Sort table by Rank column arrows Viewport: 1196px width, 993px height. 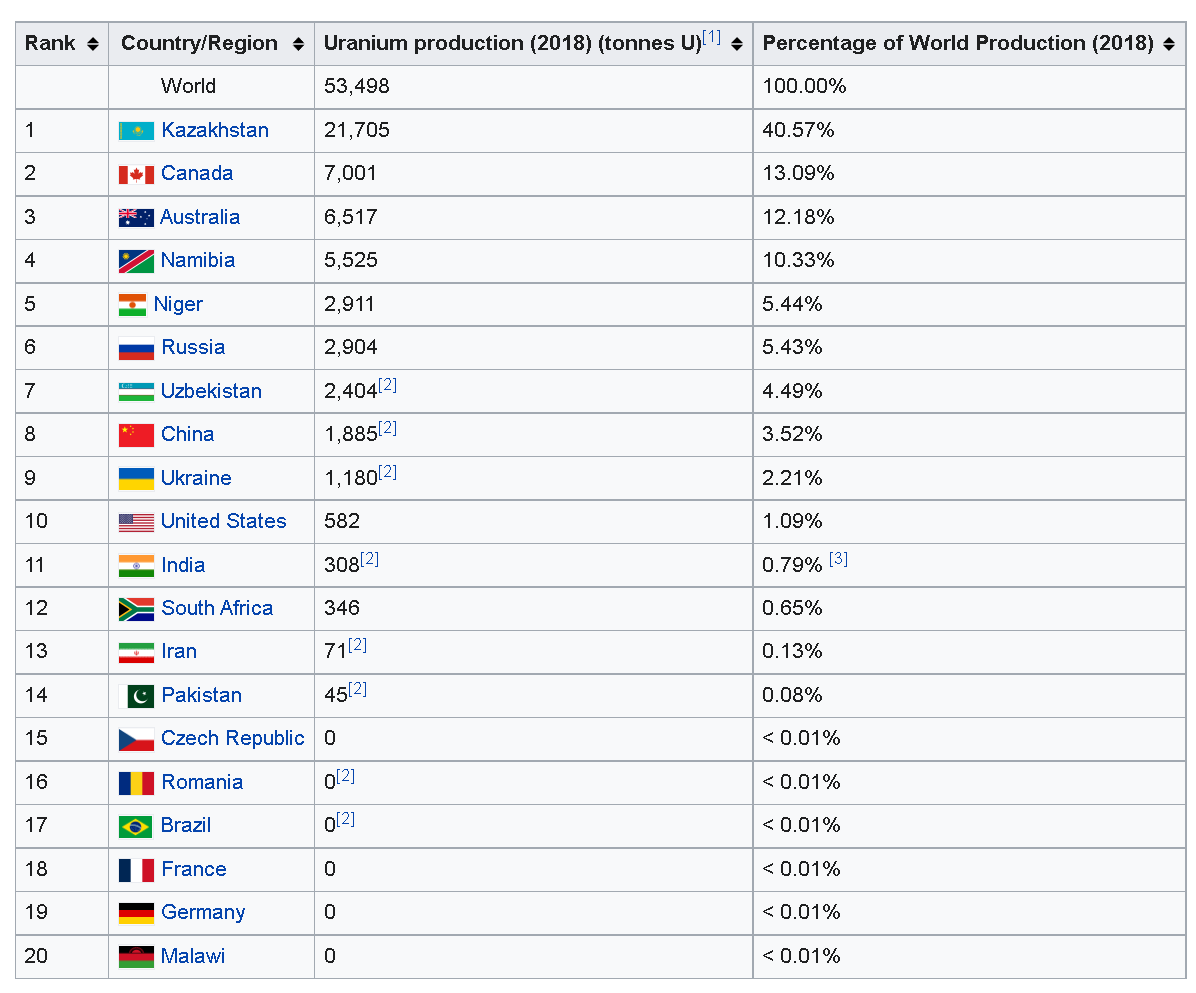[93, 44]
